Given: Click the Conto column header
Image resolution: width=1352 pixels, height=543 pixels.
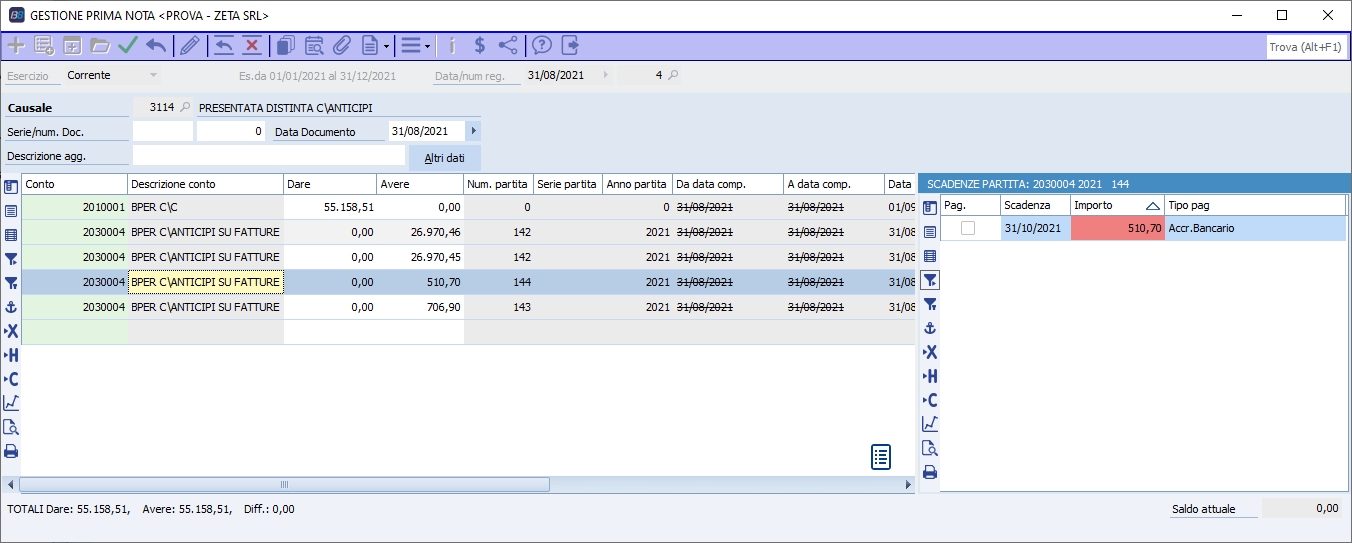Looking at the screenshot, I should (74, 184).
